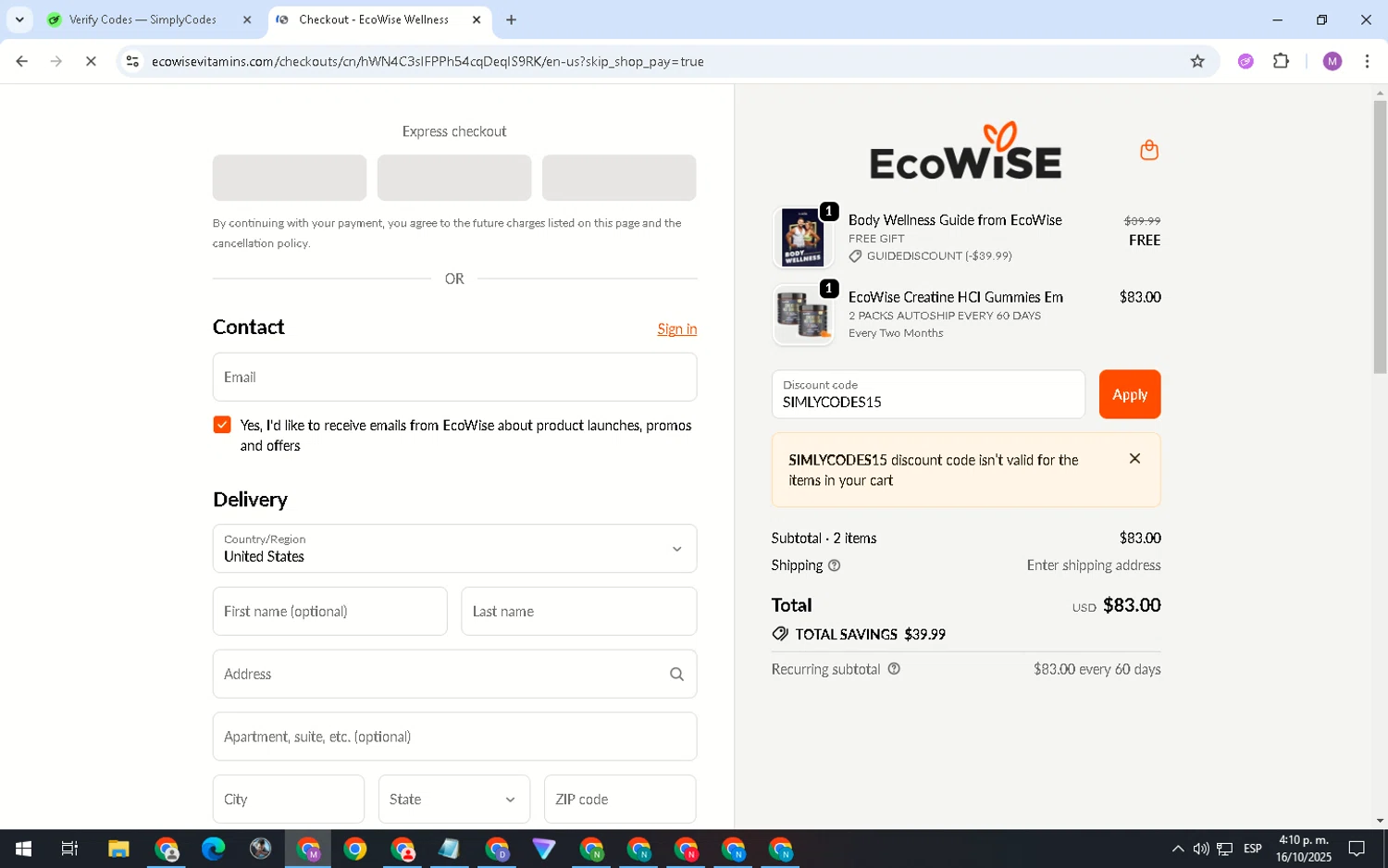Open the Shipping help question icon

tap(834, 565)
